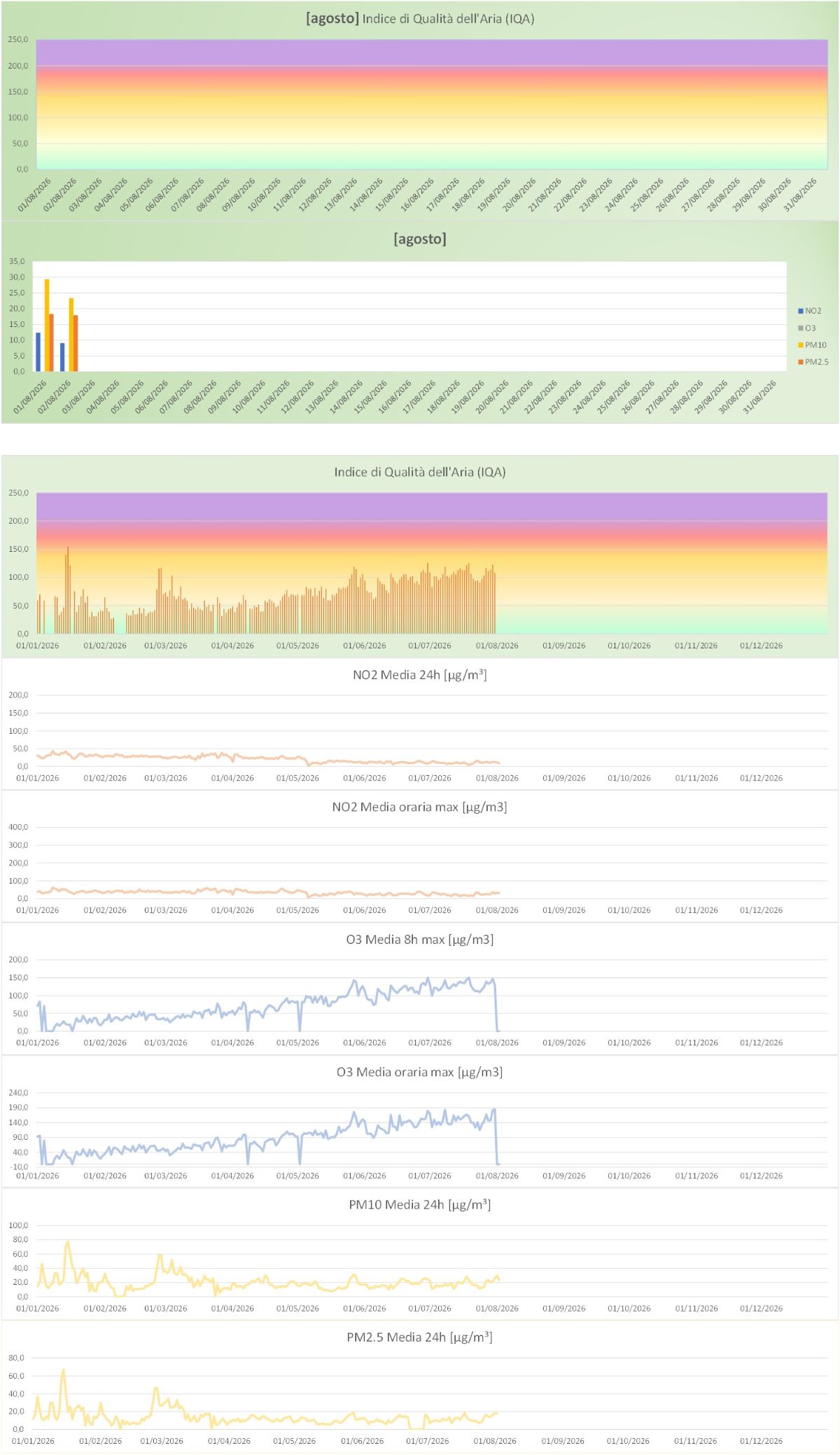
Task: Select the yellow PM10 bar for 02/08/2026
Action: (x=71, y=335)
